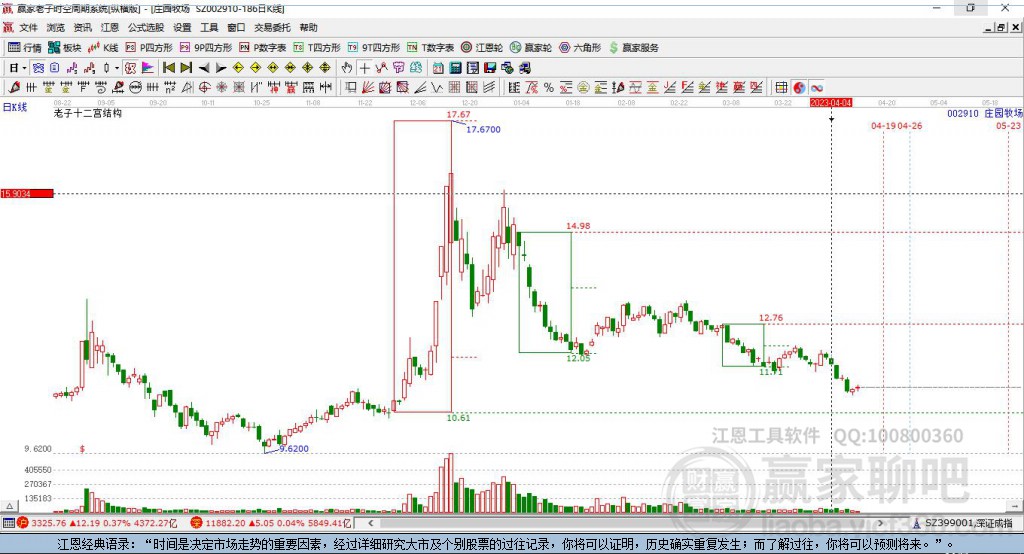This screenshot has height=554, width=1024.
Task: Select the percent % retracement tool
Action: coord(549,88)
